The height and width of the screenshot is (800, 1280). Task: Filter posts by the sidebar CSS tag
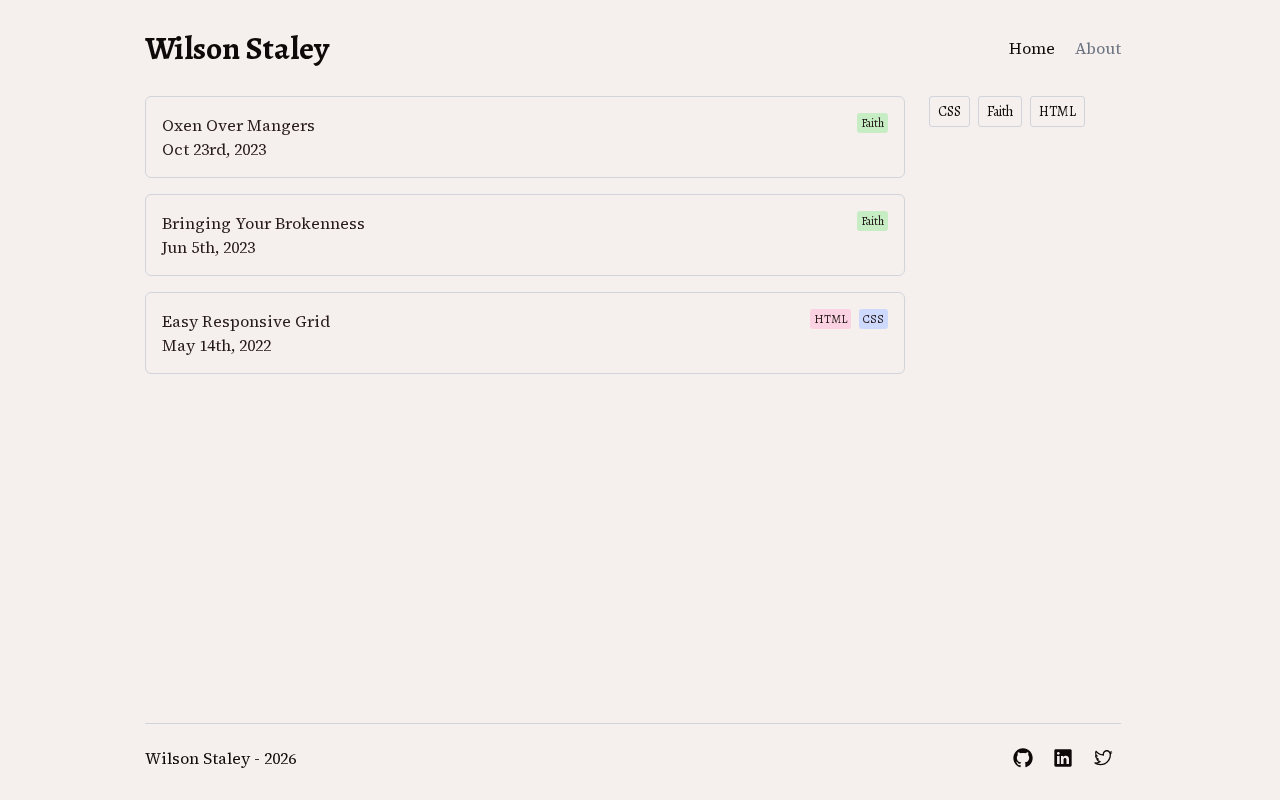coord(949,112)
